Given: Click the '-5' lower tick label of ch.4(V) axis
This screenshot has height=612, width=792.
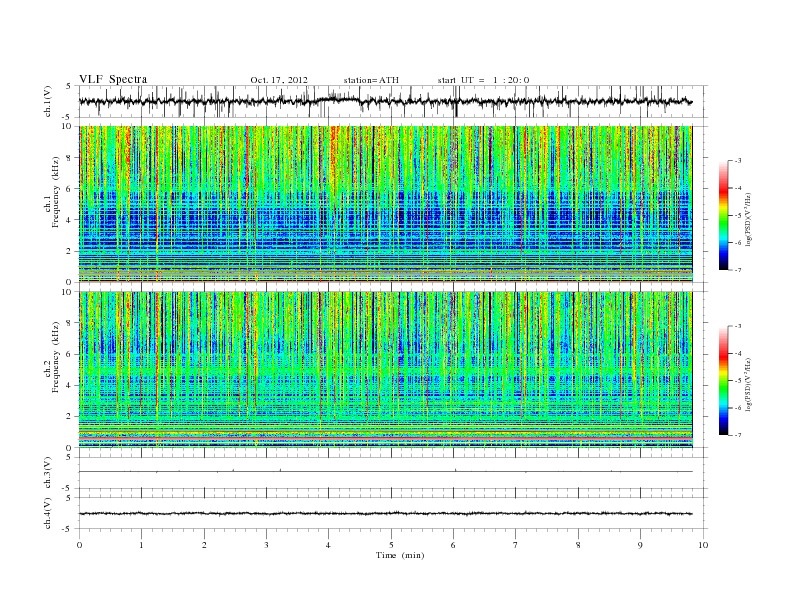Looking at the screenshot, I should (x=68, y=529).
